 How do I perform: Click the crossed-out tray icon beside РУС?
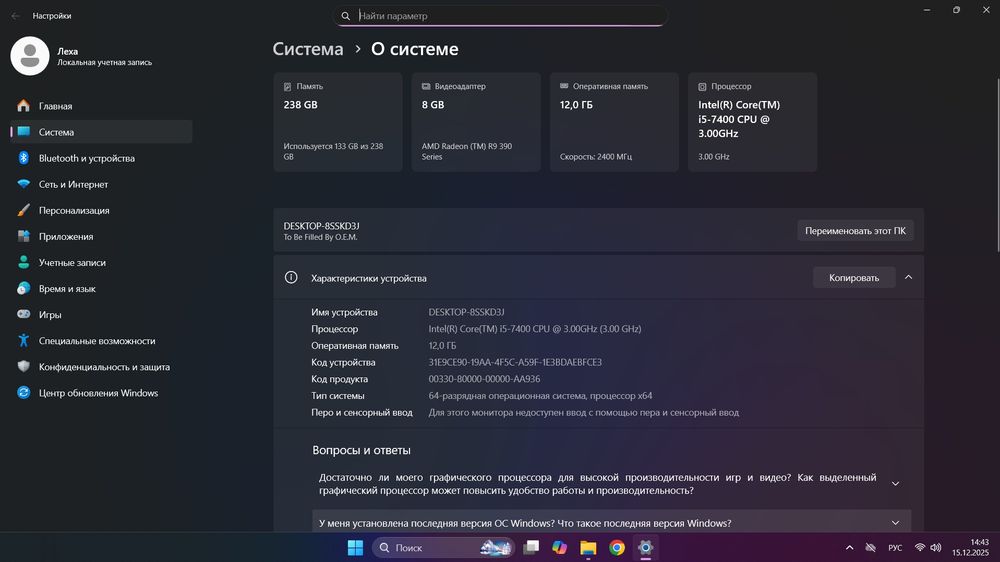871,548
